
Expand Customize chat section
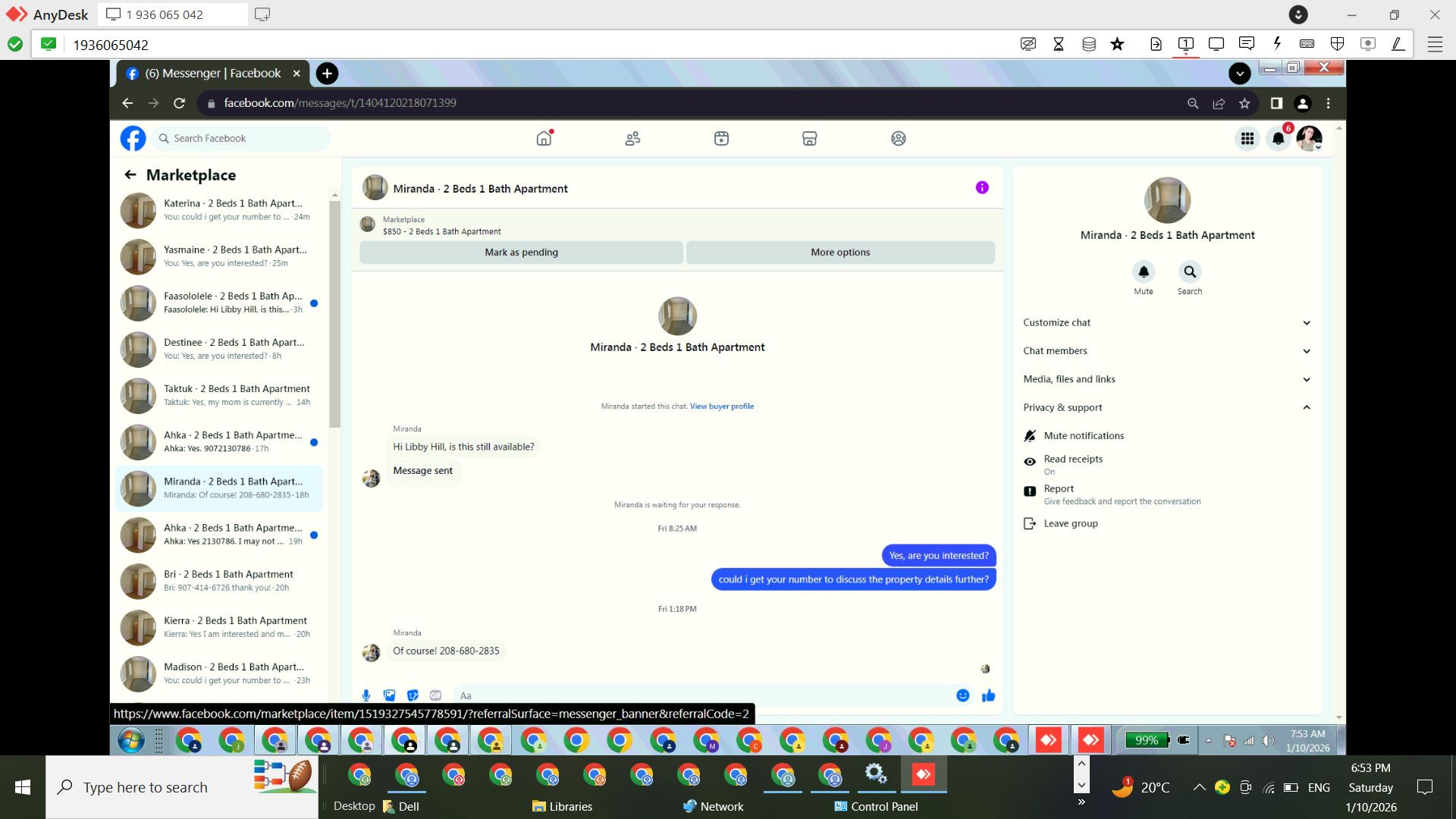point(1166,322)
